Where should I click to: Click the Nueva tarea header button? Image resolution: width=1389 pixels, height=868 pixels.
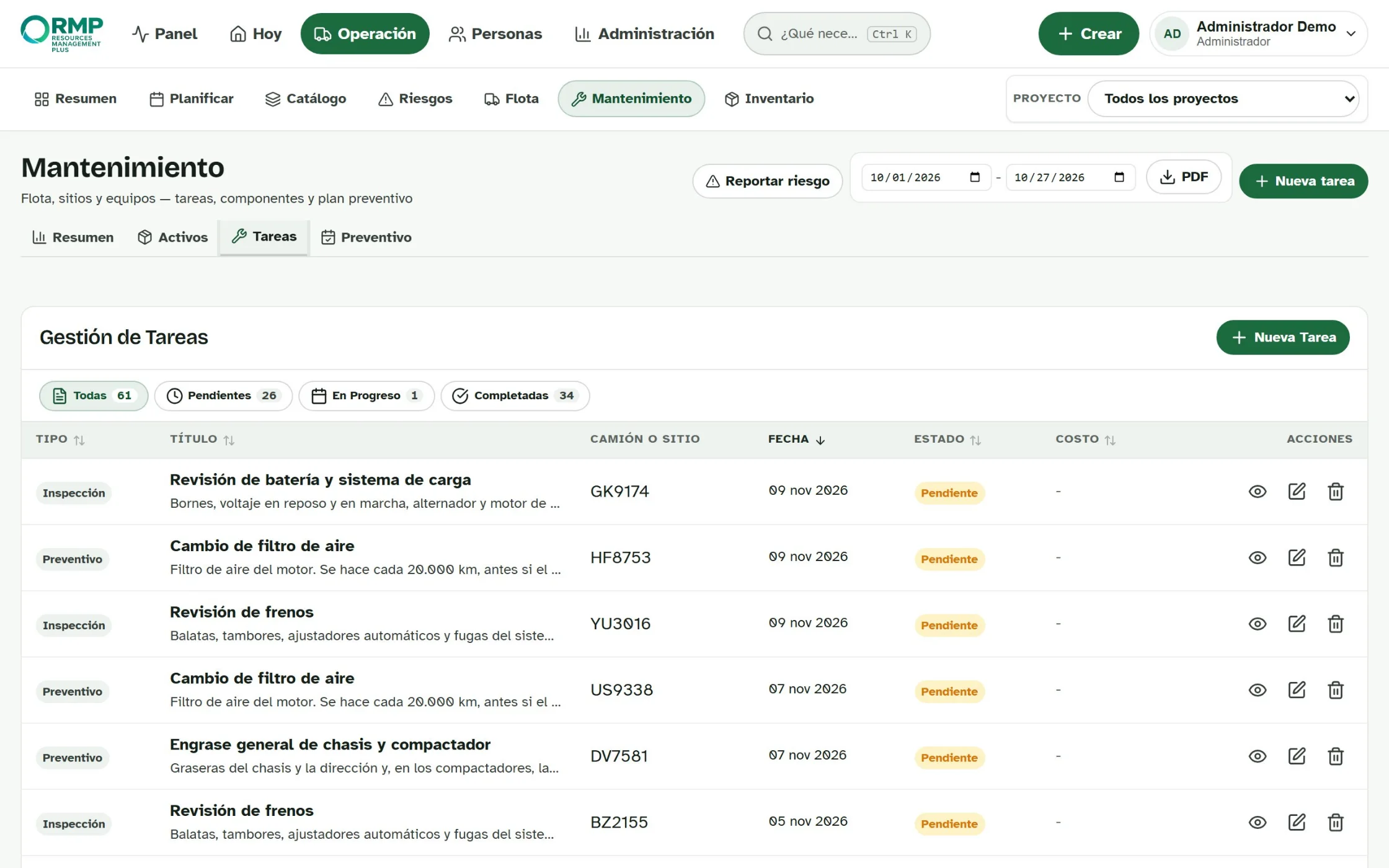pos(1303,181)
